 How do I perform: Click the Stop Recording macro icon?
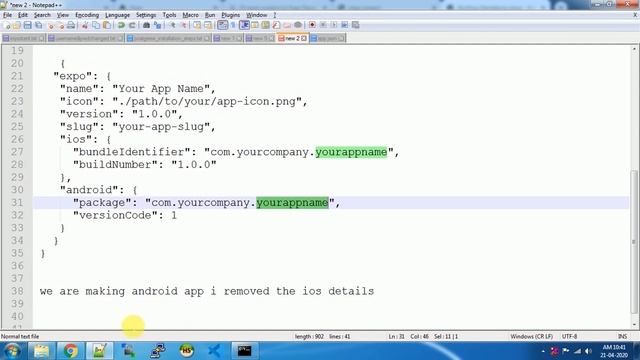(x=323, y=25)
